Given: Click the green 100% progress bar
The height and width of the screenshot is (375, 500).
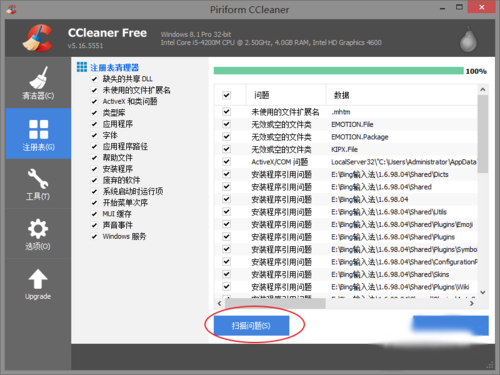Looking at the screenshot, I should [x=339, y=71].
